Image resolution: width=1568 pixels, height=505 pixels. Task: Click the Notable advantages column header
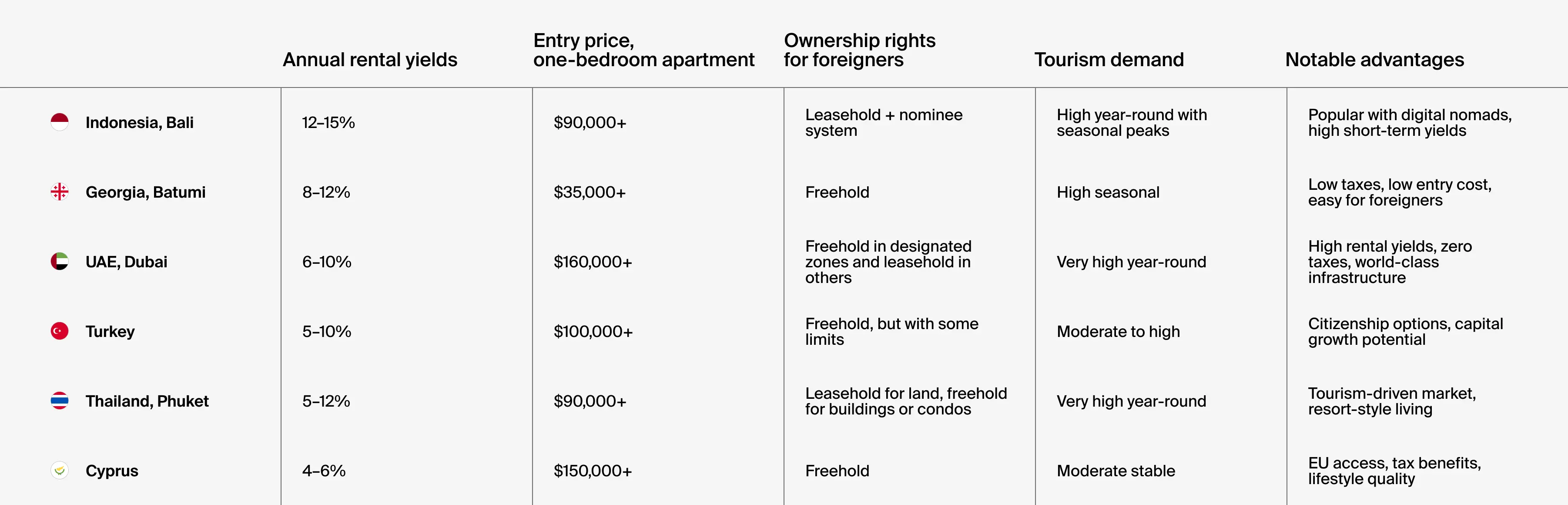pyautogui.click(x=1374, y=60)
